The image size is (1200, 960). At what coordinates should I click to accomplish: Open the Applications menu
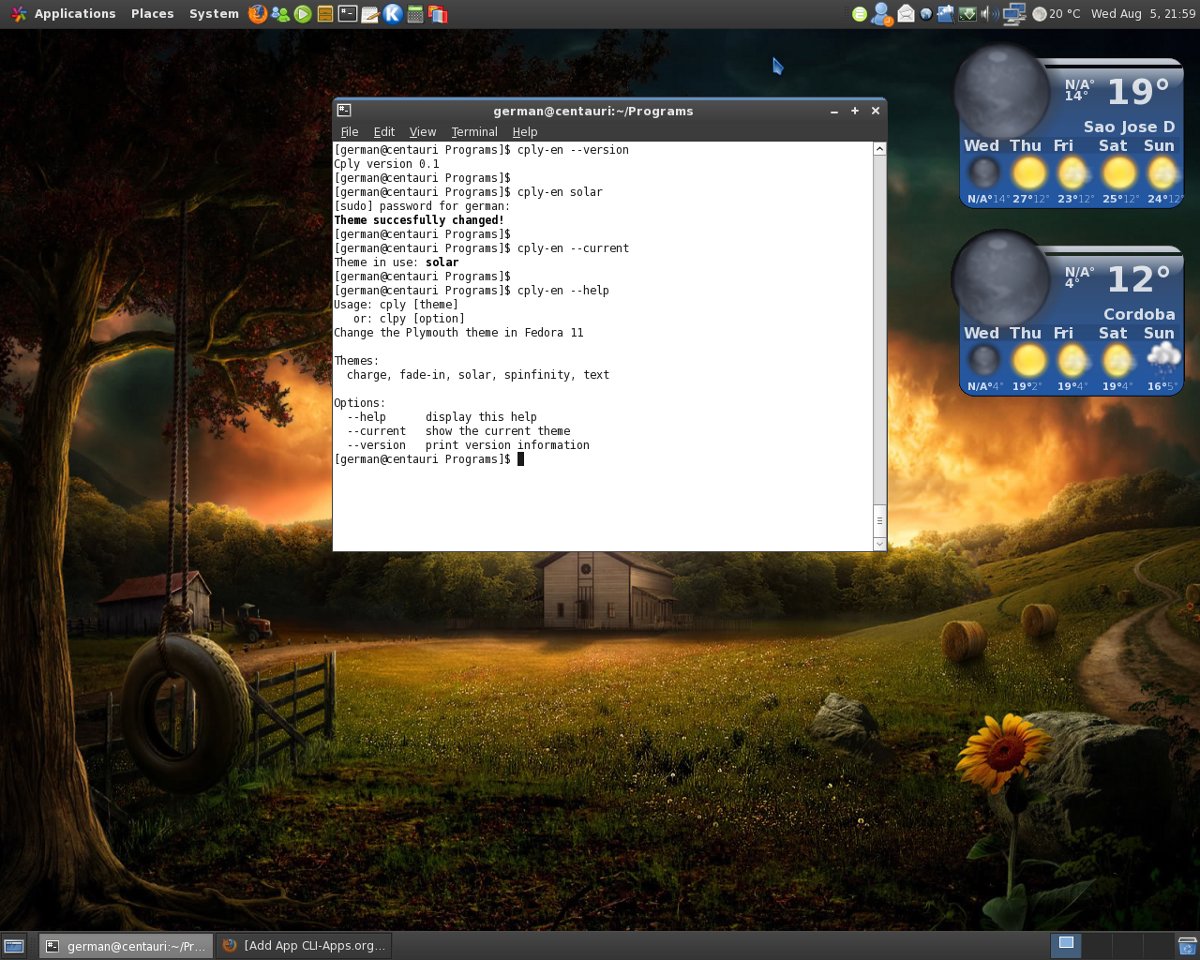click(75, 14)
